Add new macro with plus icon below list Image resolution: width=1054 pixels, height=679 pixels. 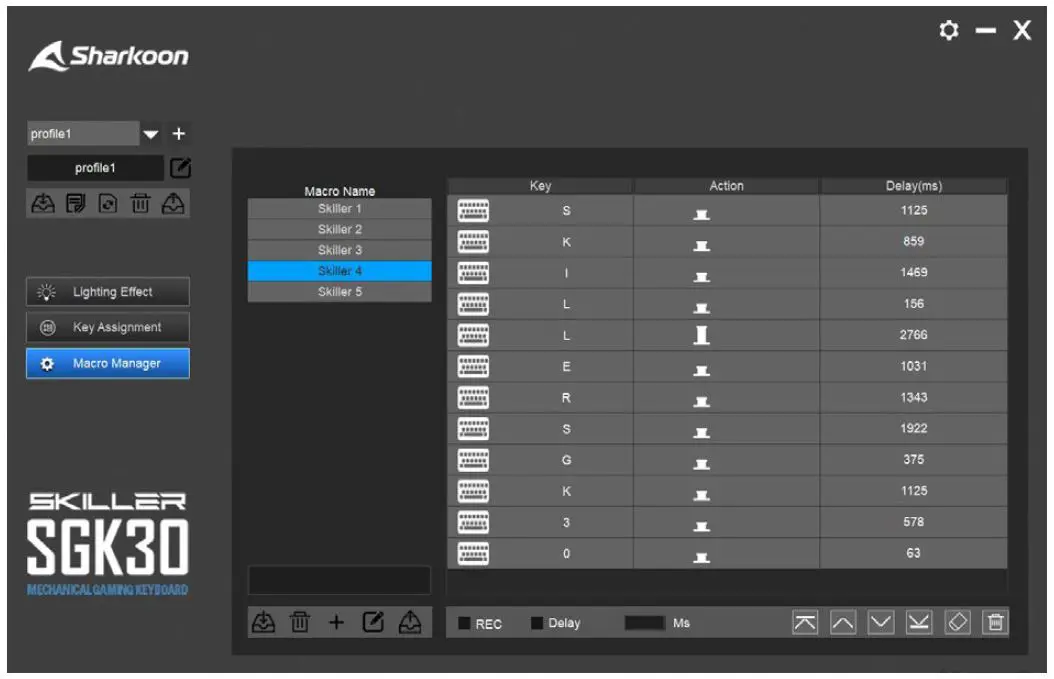pos(336,623)
